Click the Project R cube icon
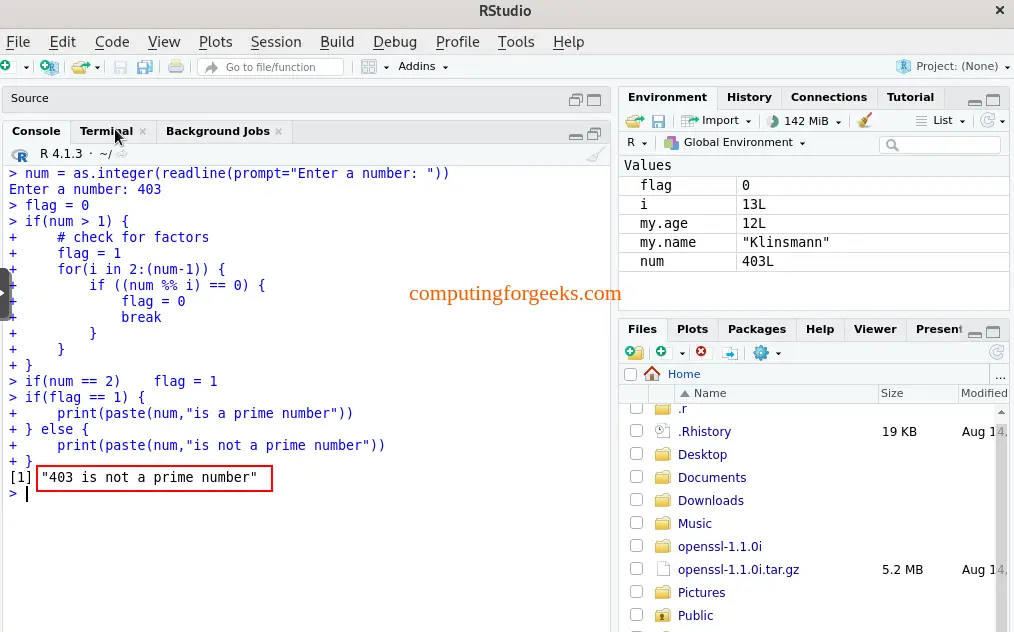This screenshot has height=632, width=1014. 903,66
